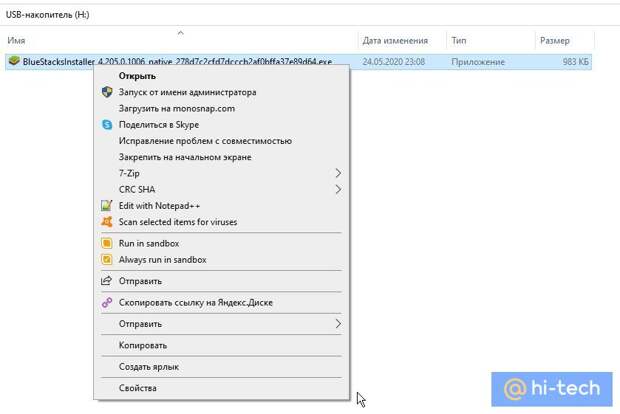Click the Приложение type cell

click(x=478, y=62)
